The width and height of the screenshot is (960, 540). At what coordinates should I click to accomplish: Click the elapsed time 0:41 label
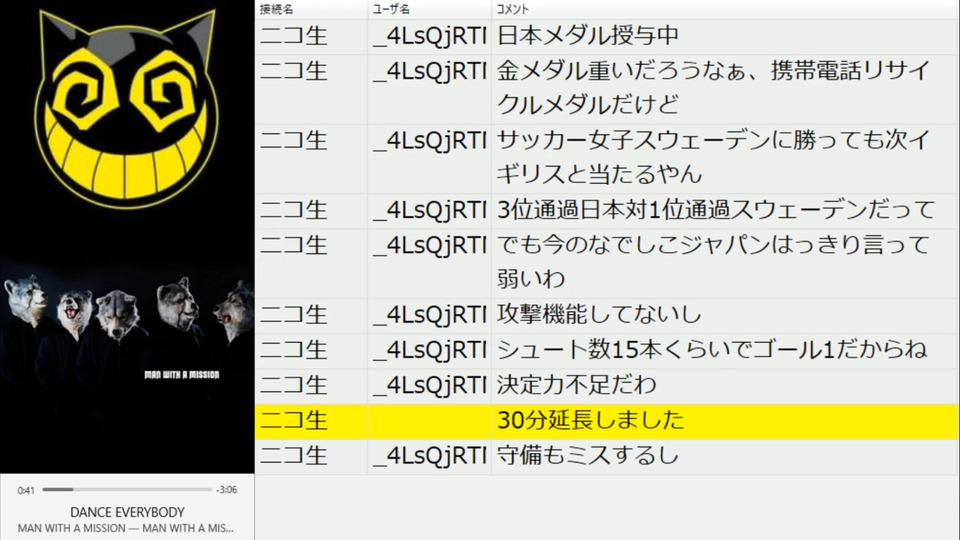[26, 490]
